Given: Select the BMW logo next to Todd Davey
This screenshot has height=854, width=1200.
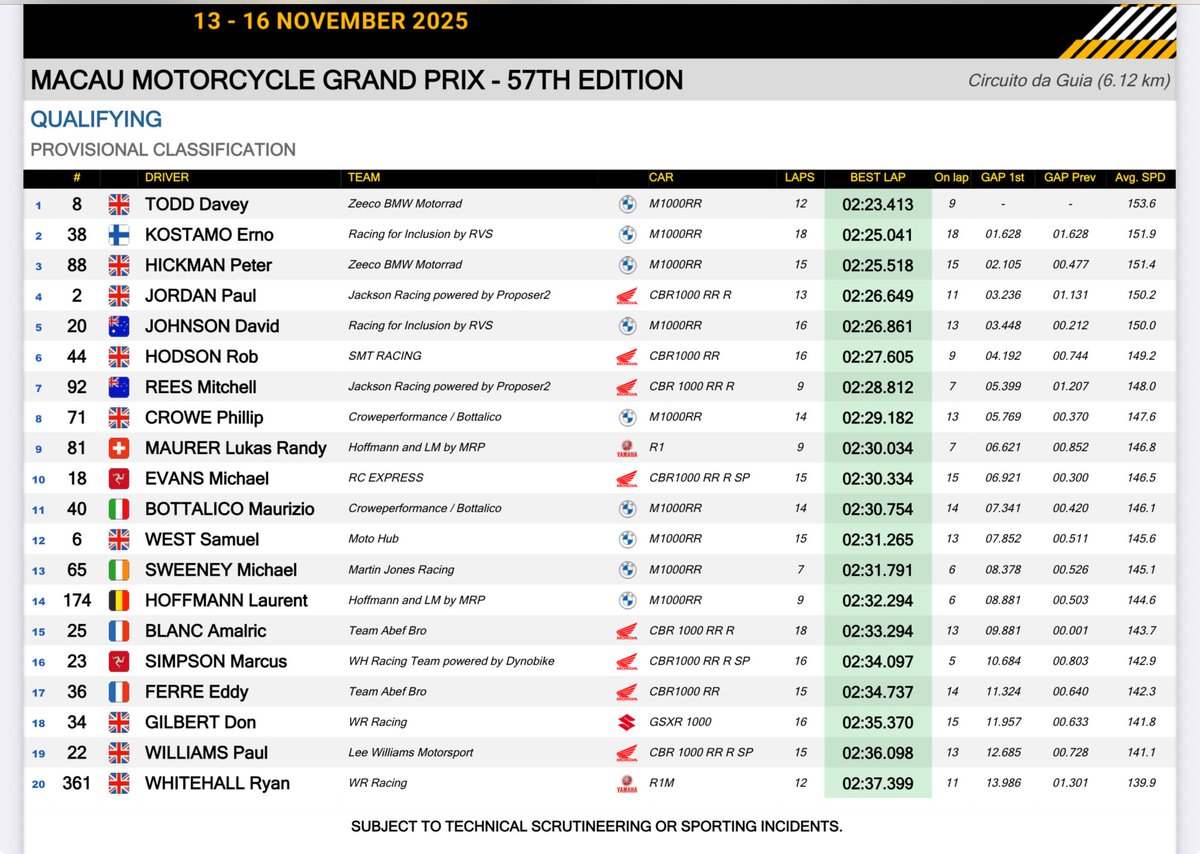Looking at the screenshot, I should coord(627,204).
